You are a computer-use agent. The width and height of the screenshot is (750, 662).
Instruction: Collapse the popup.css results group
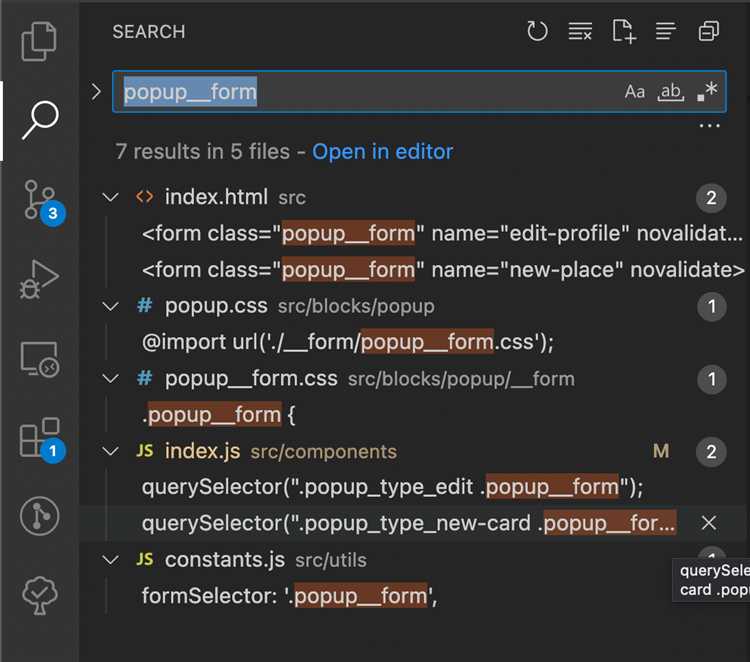[110, 307]
